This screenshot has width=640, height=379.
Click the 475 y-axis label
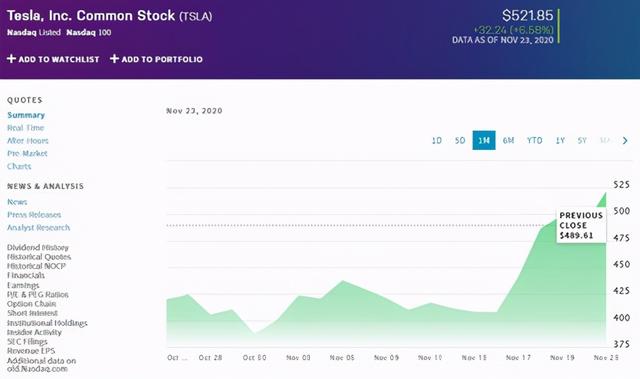(622, 238)
